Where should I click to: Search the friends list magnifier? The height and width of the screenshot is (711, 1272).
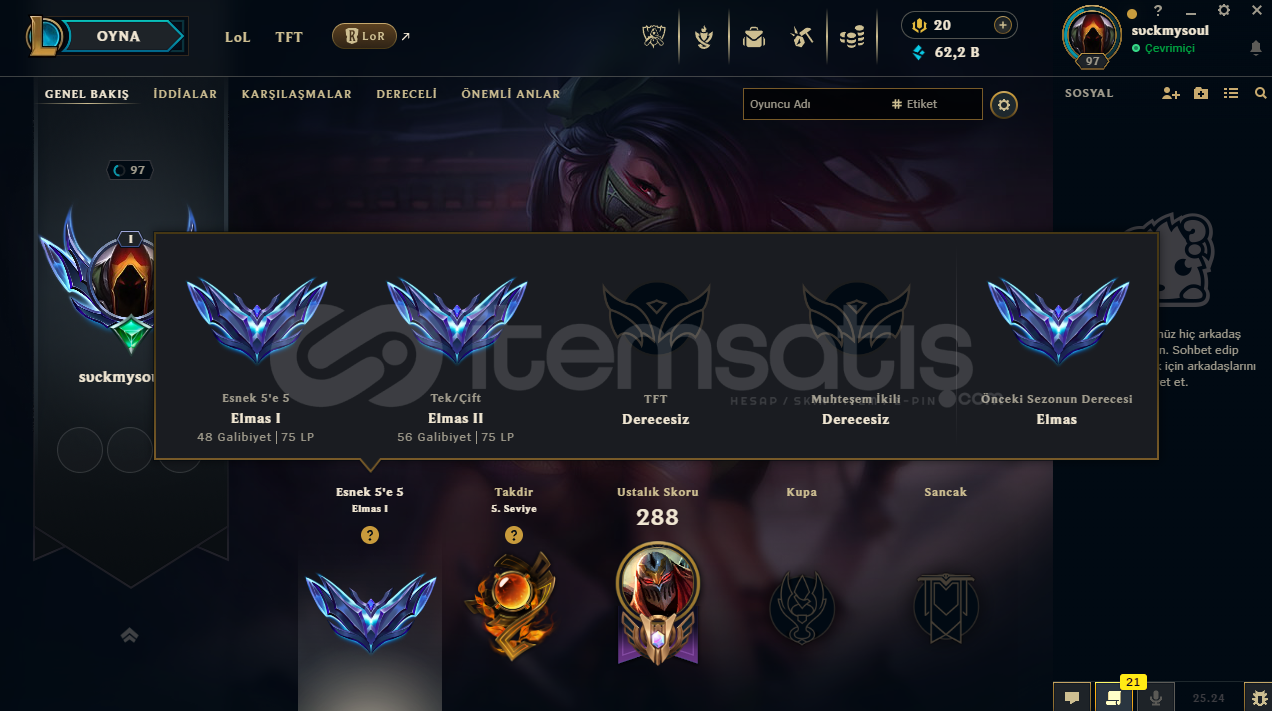1260,93
